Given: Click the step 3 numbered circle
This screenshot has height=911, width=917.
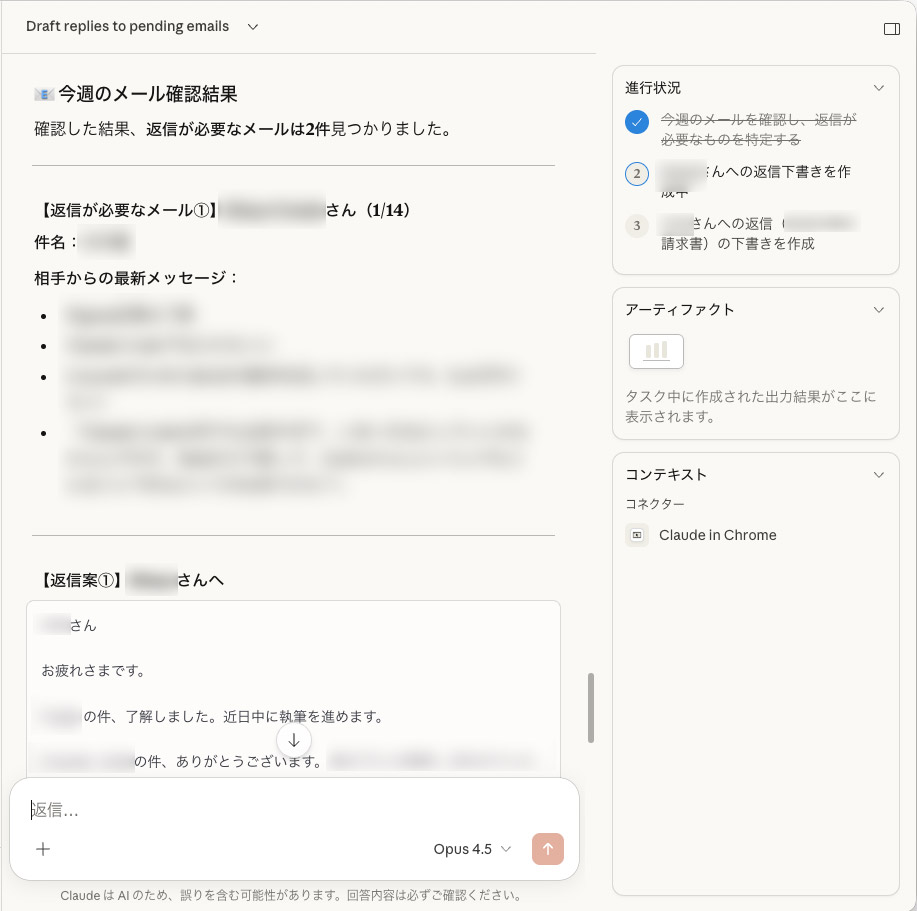Looking at the screenshot, I should click(637, 226).
